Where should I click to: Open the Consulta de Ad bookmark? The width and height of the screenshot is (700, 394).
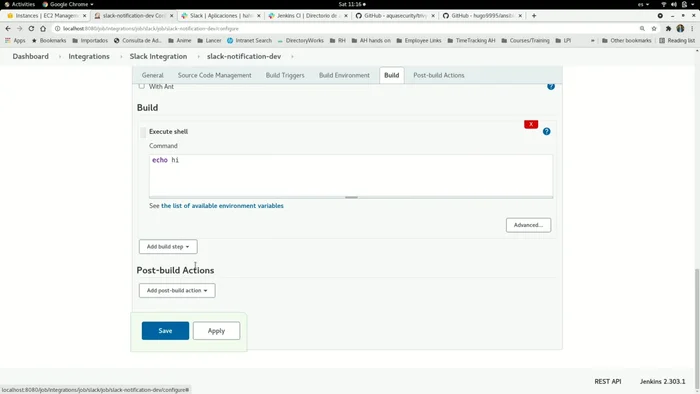pyautogui.click(x=138, y=41)
